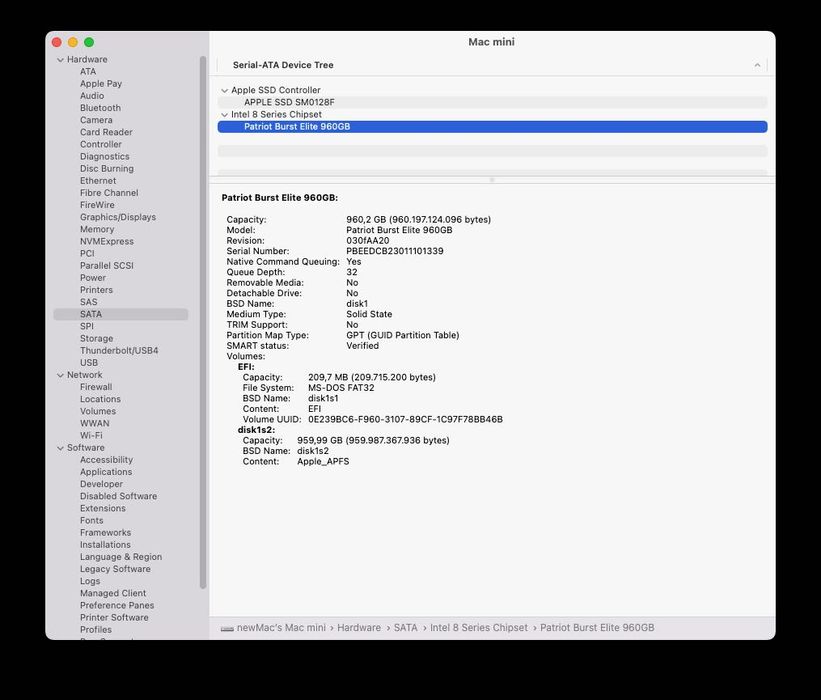The height and width of the screenshot is (700, 821).
Task: Open USB in the sidebar
Action: coord(88,362)
